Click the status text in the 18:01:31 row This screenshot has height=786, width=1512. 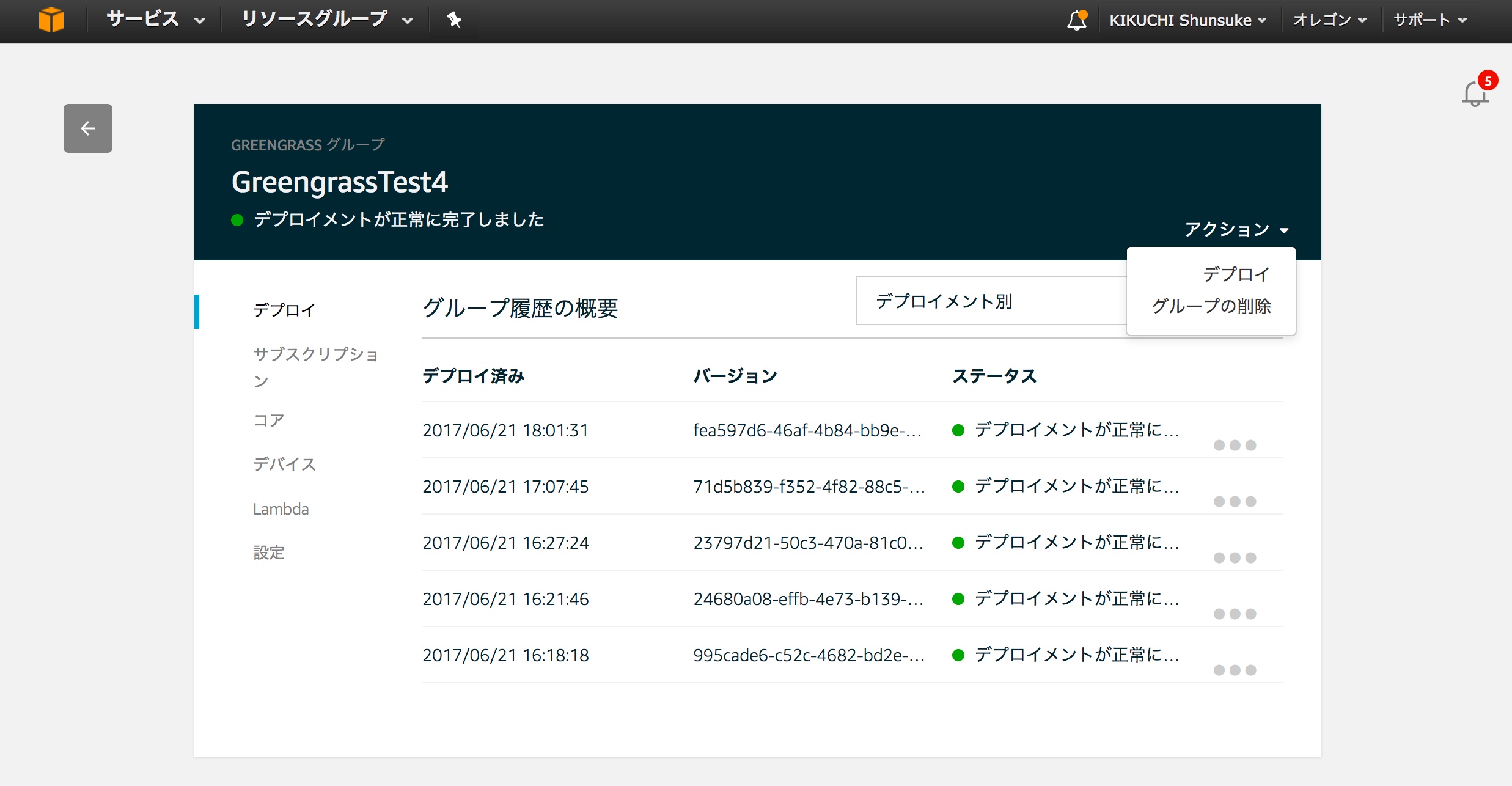pos(1077,430)
